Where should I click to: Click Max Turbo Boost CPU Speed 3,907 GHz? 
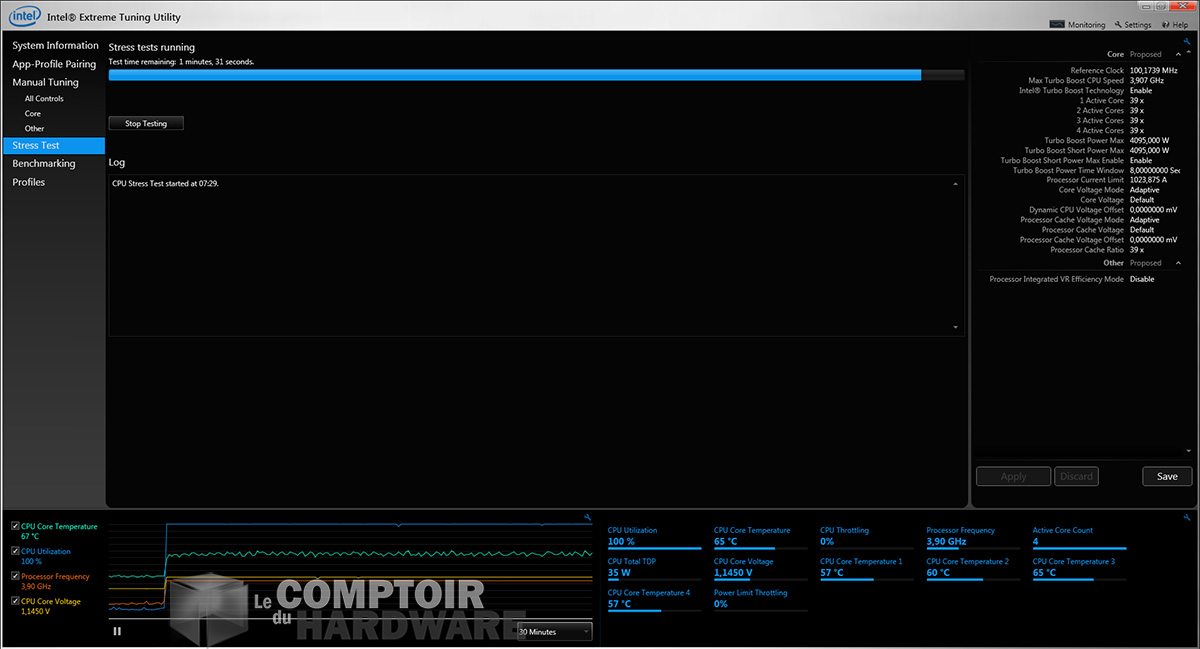pos(1147,81)
